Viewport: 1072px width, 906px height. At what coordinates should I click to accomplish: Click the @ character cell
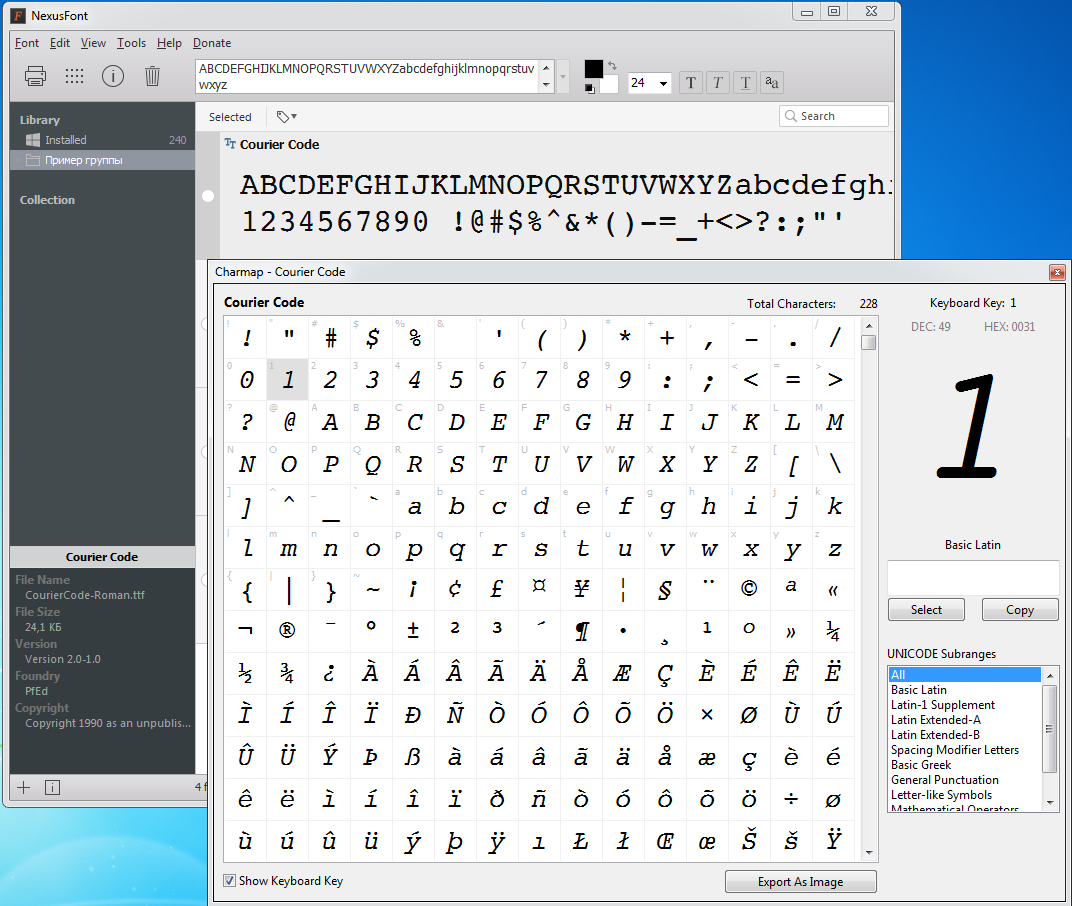click(289, 421)
